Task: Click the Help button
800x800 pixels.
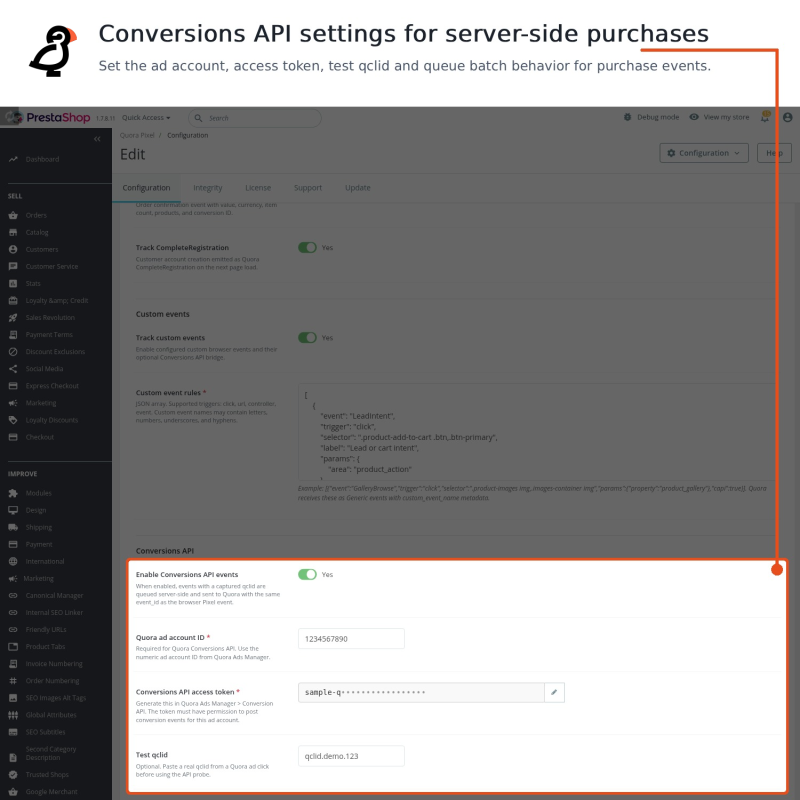Action: click(774, 153)
